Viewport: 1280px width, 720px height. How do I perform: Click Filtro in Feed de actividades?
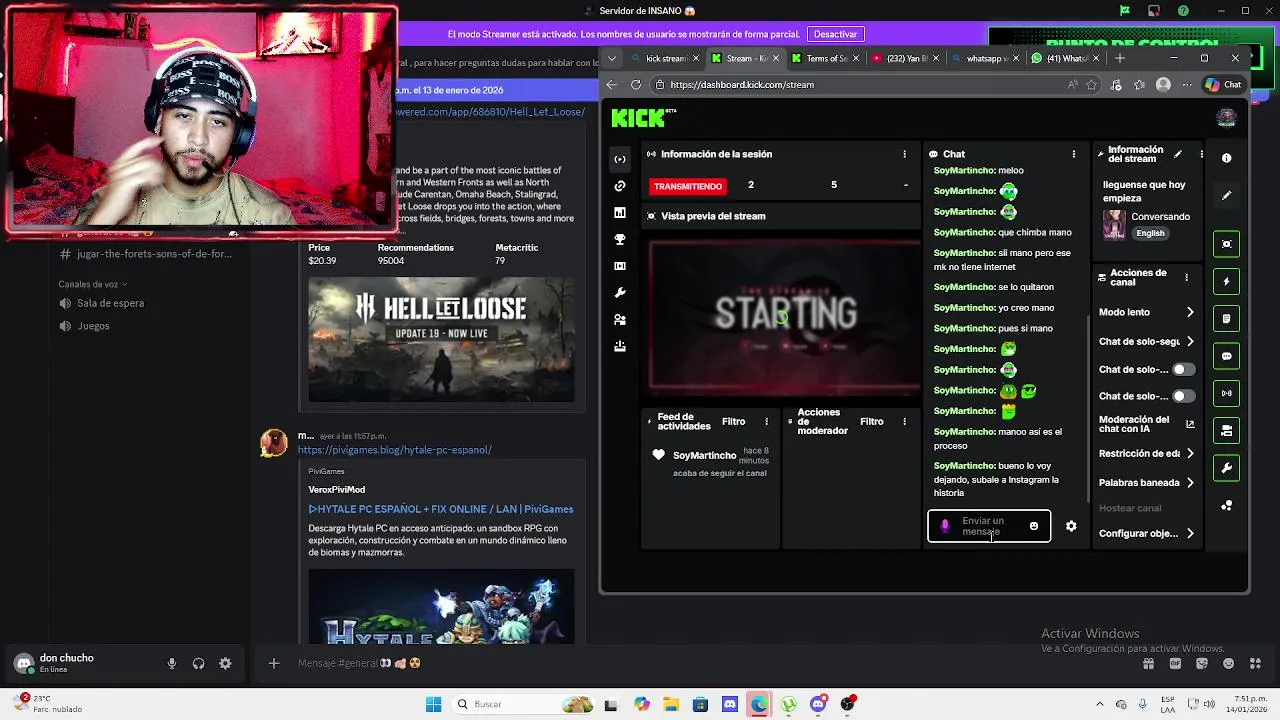coord(733,421)
